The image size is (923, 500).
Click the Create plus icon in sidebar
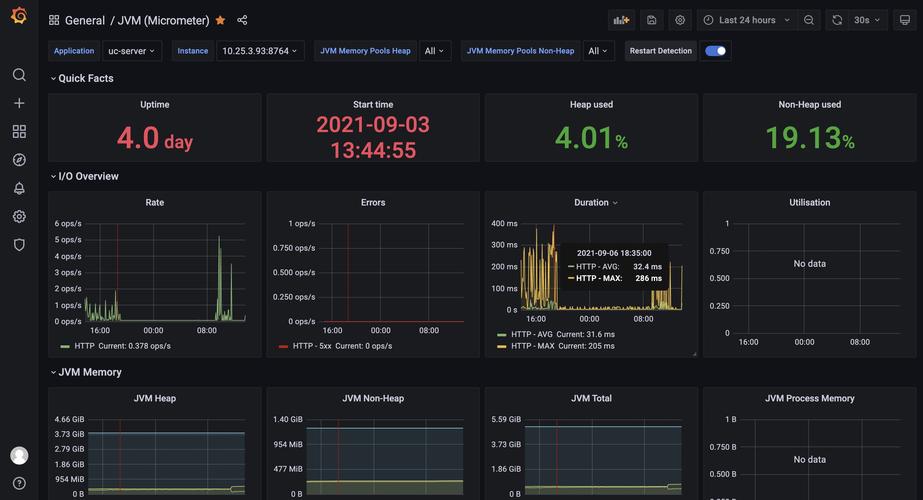coord(19,103)
